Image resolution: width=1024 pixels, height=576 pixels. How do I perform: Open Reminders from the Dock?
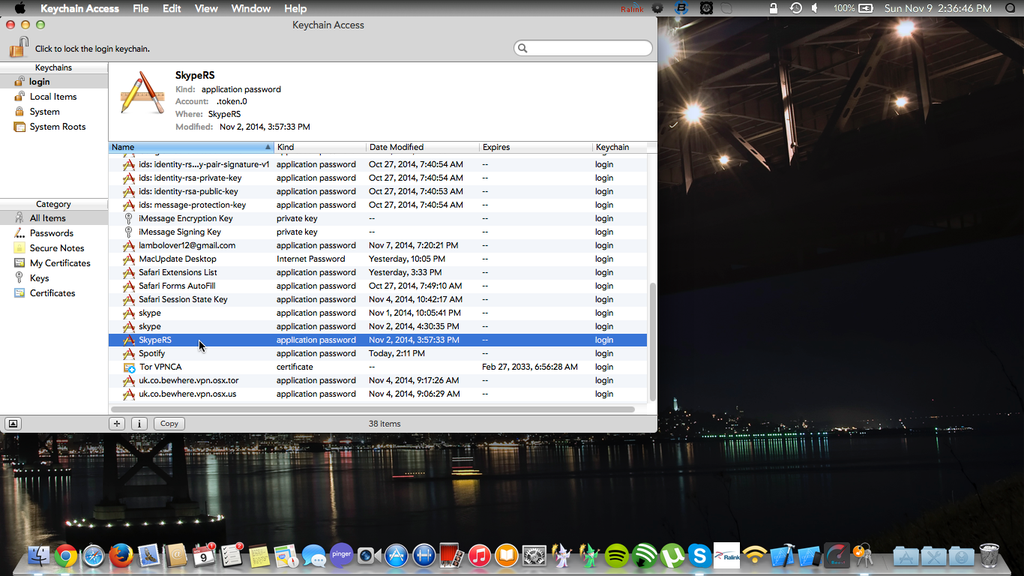coord(232,556)
